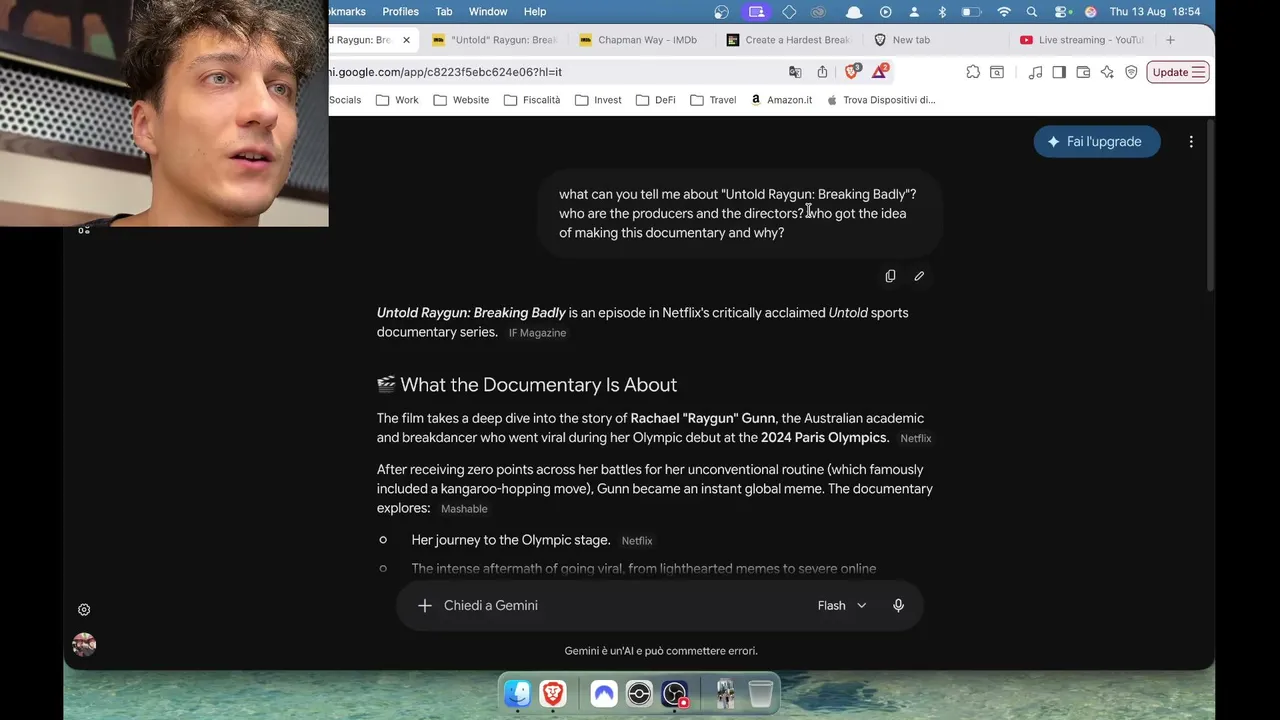The height and width of the screenshot is (720, 1280).
Task: Open the DeFi bookmark folder
Action: click(x=655, y=100)
